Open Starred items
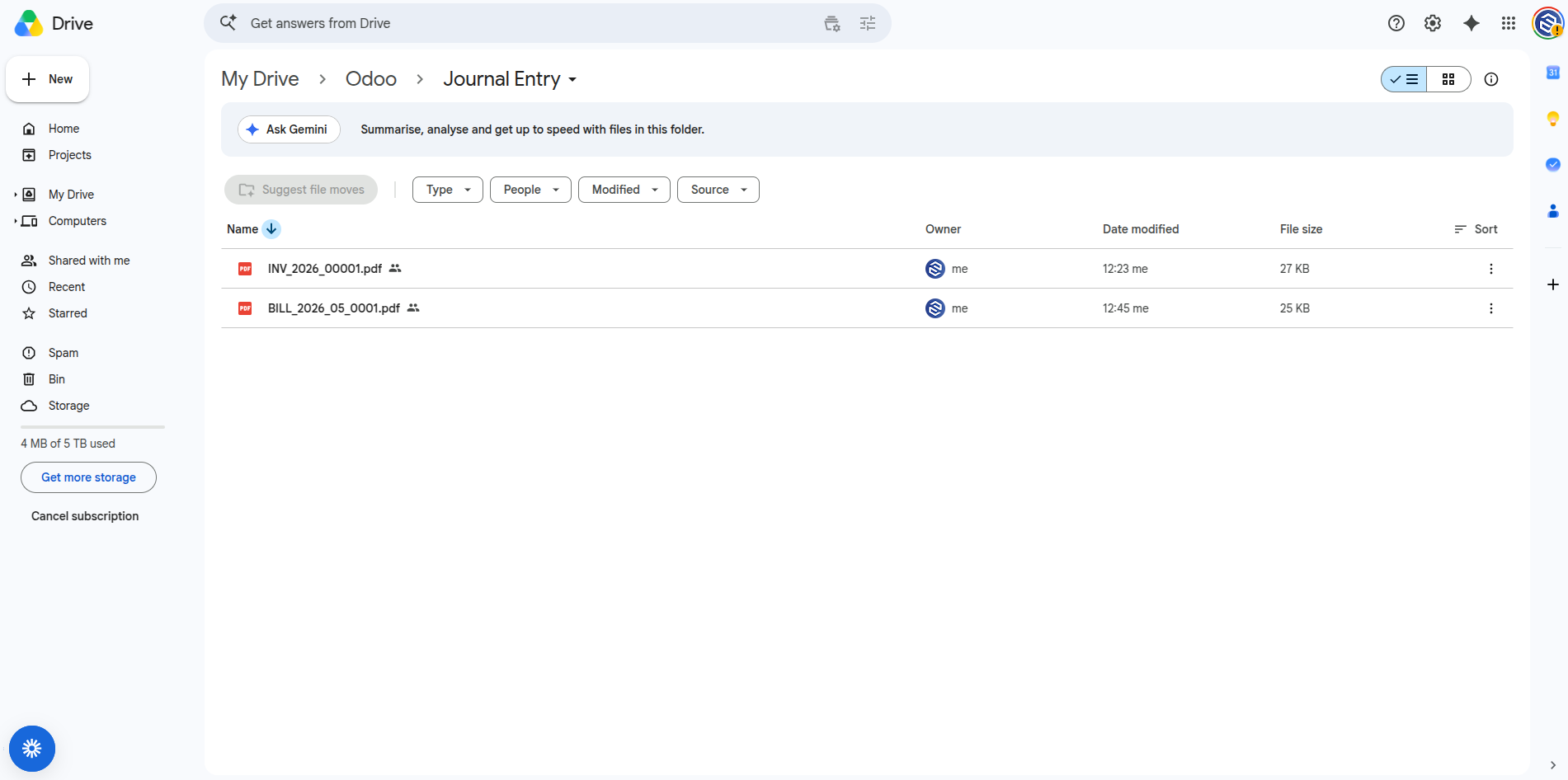 click(x=68, y=313)
